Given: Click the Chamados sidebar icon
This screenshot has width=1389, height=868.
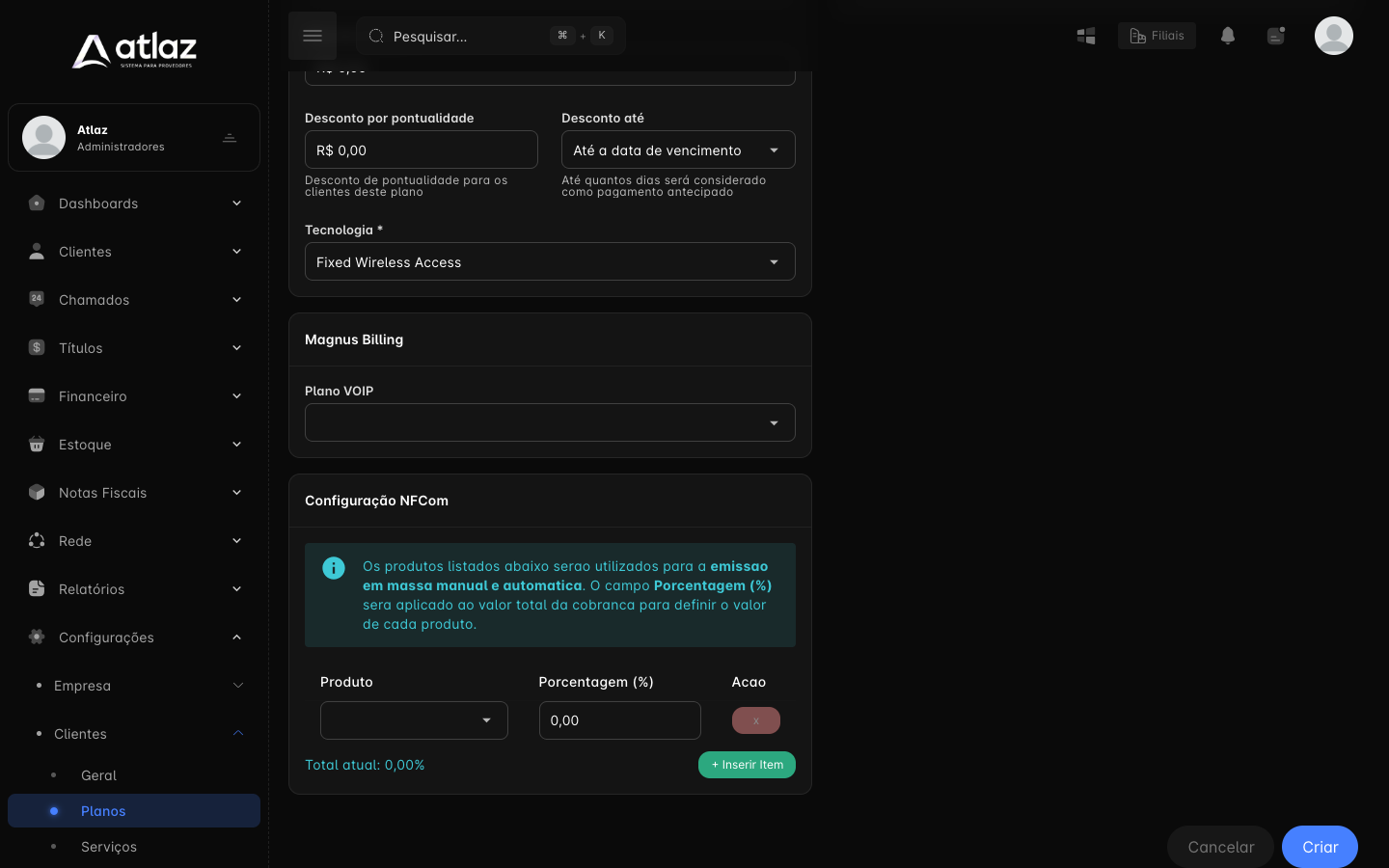Looking at the screenshot, I should 37,299.
